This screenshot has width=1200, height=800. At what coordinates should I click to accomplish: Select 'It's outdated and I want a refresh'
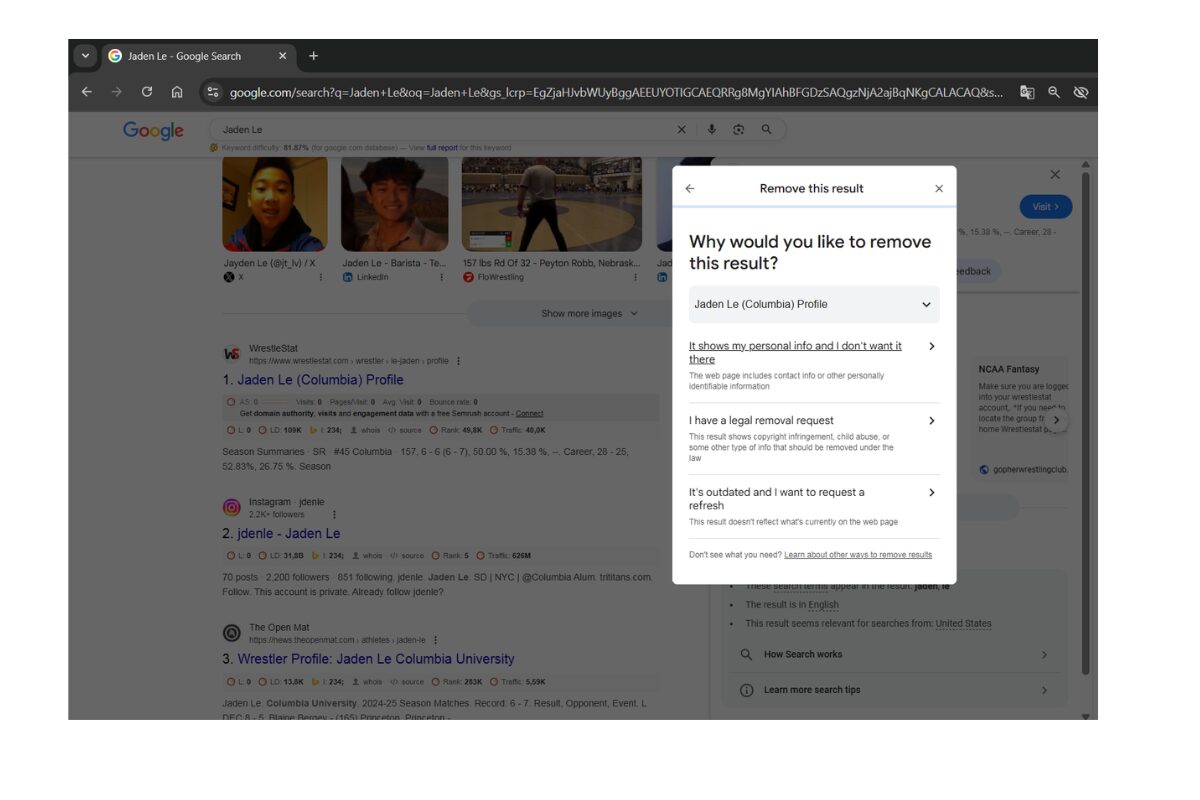tap(814, 508)
